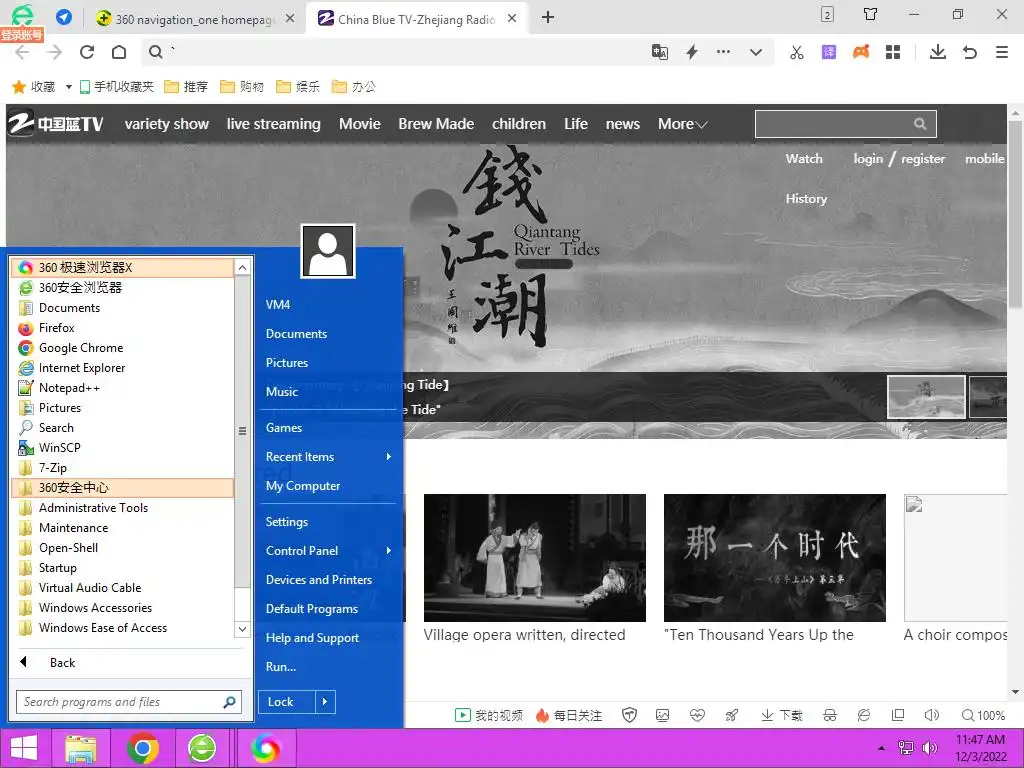This screenshot has width=1024, height=768.
Task: Open the register link
Action: coord(923,159)
